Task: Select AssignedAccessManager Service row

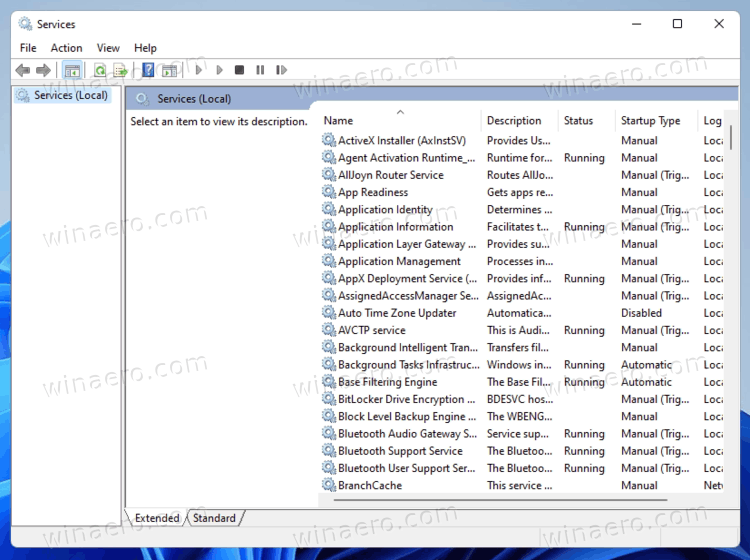Action: pos(521,296)
